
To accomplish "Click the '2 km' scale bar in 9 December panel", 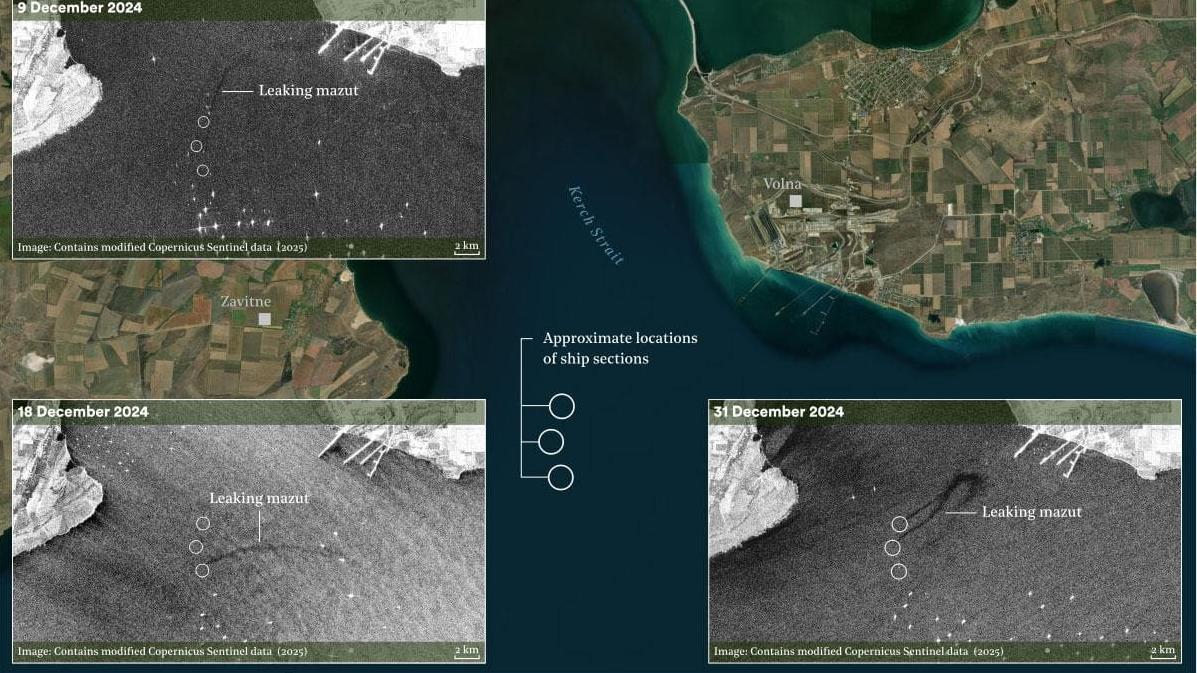I will [x=467, y=247].
